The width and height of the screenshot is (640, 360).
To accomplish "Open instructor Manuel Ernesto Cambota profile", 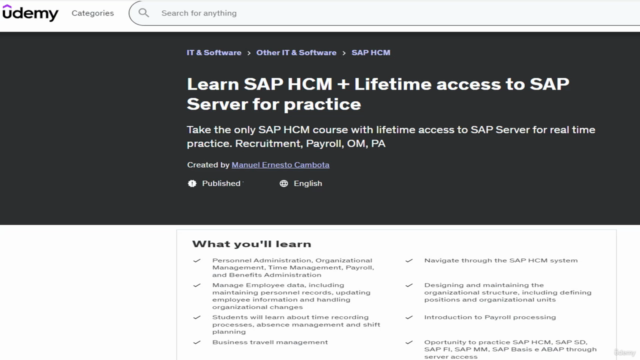I will click(280, 165).
